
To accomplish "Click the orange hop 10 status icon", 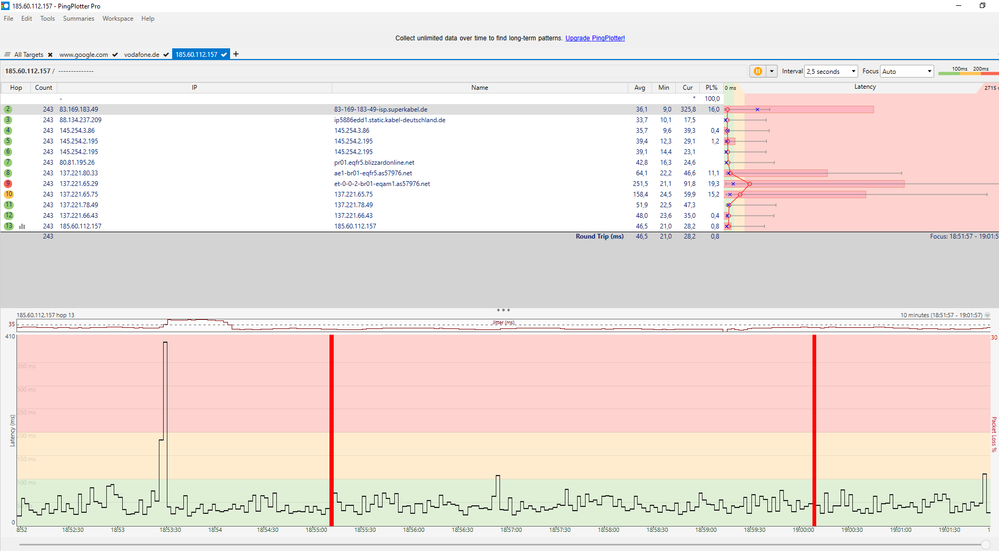I will (x=8, y=194).
